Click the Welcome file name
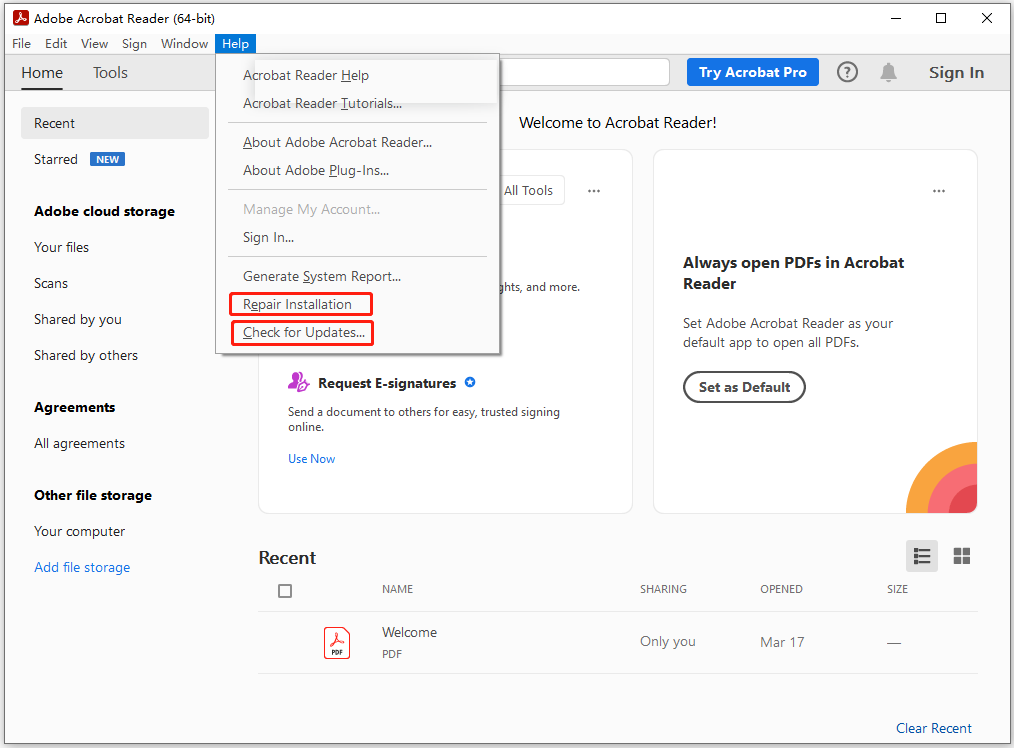 (x=409, y=632)
